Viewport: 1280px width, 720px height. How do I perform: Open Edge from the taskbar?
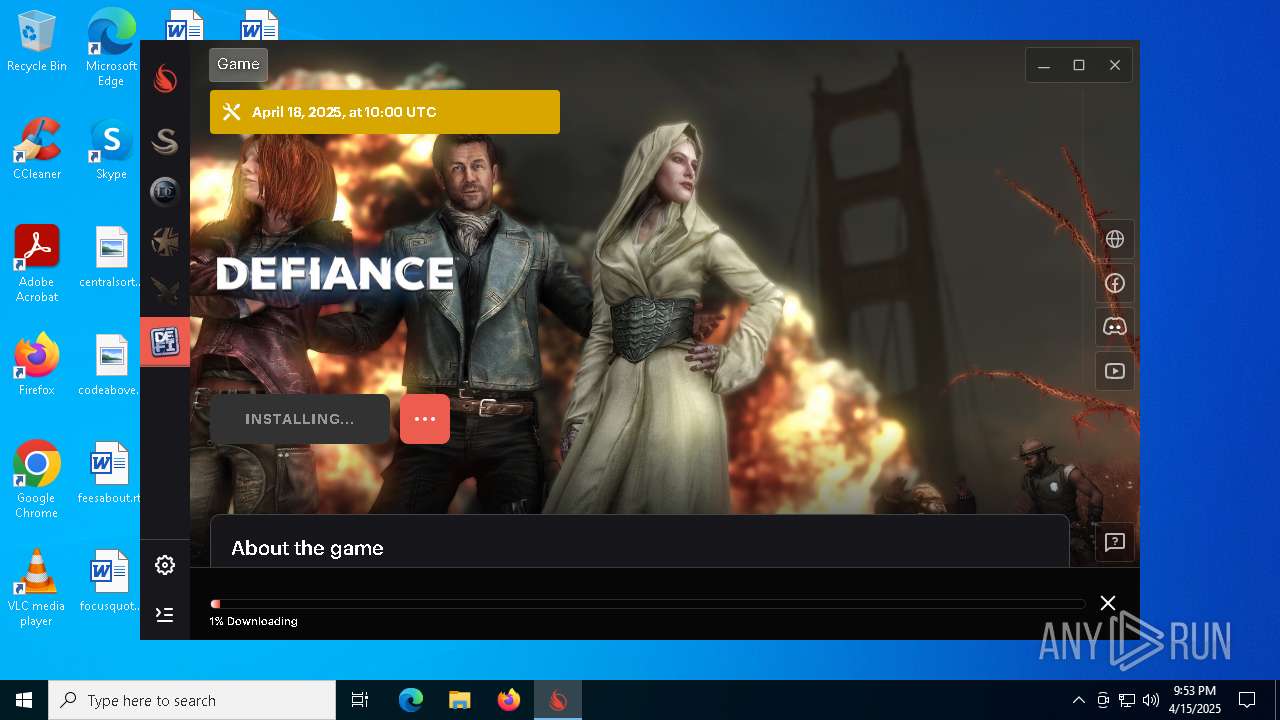click(411, 700)
